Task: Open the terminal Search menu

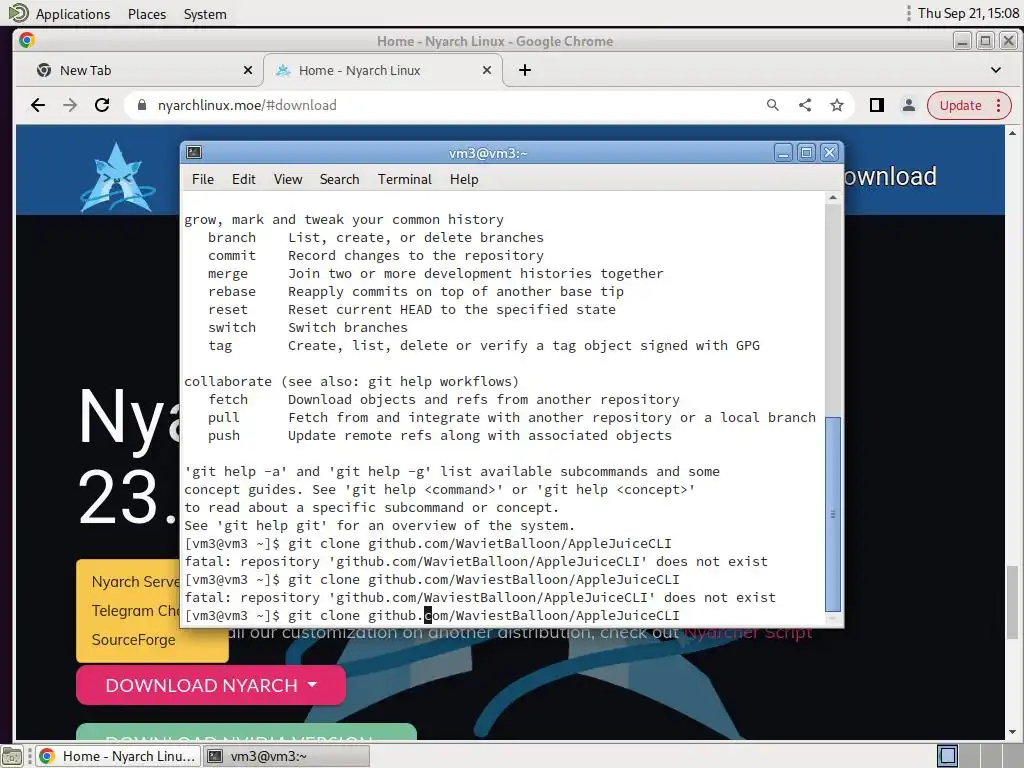Action: coord(339,179)
